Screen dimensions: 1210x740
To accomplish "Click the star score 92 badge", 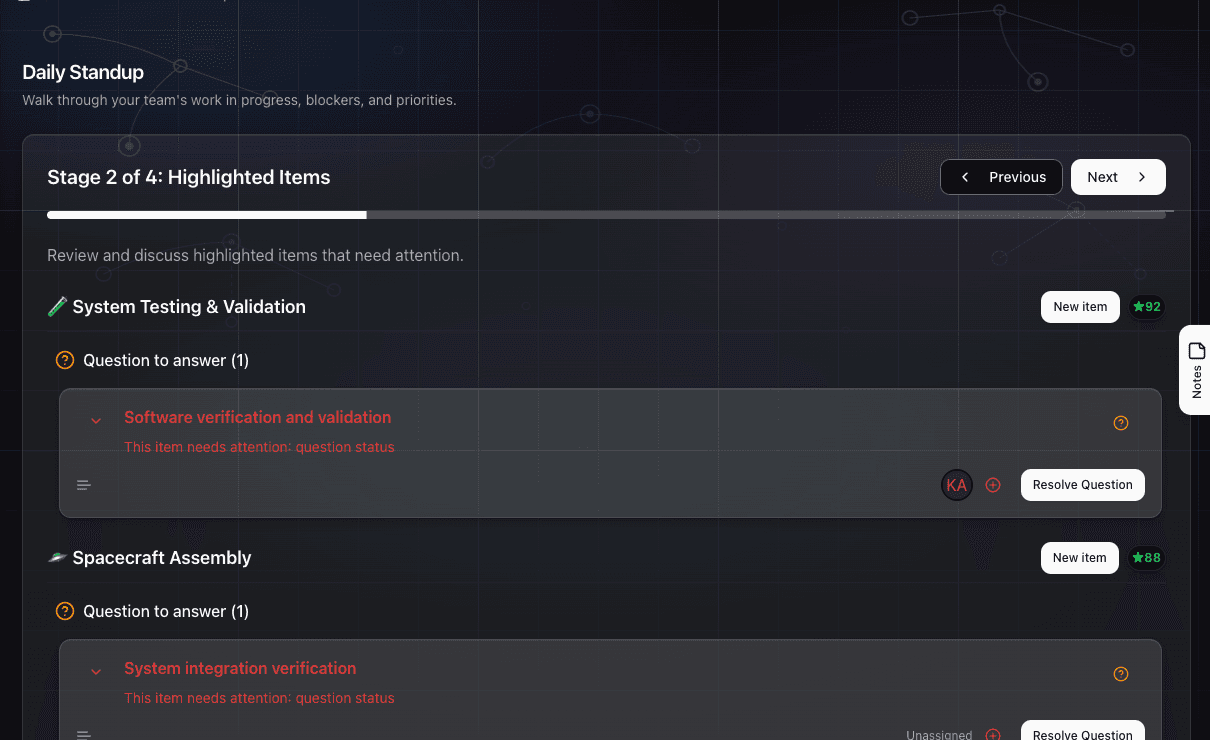I will [x=1146, y=307].
